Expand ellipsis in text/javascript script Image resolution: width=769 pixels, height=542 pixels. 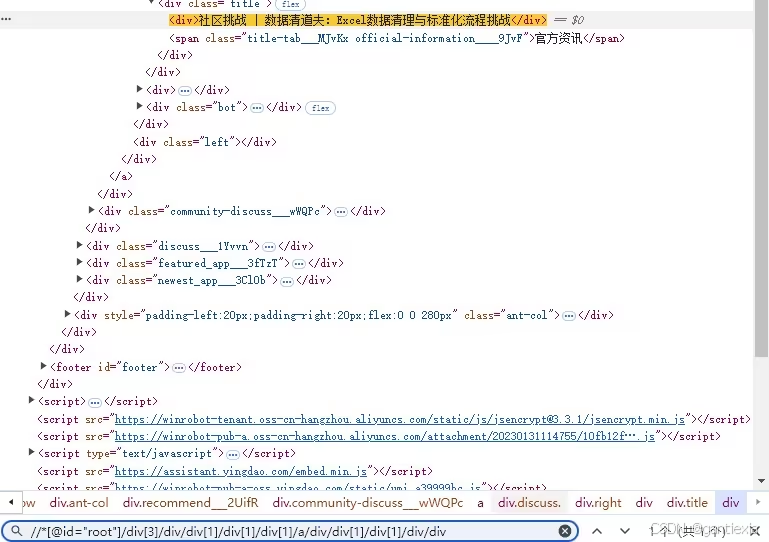pos(233,454)
